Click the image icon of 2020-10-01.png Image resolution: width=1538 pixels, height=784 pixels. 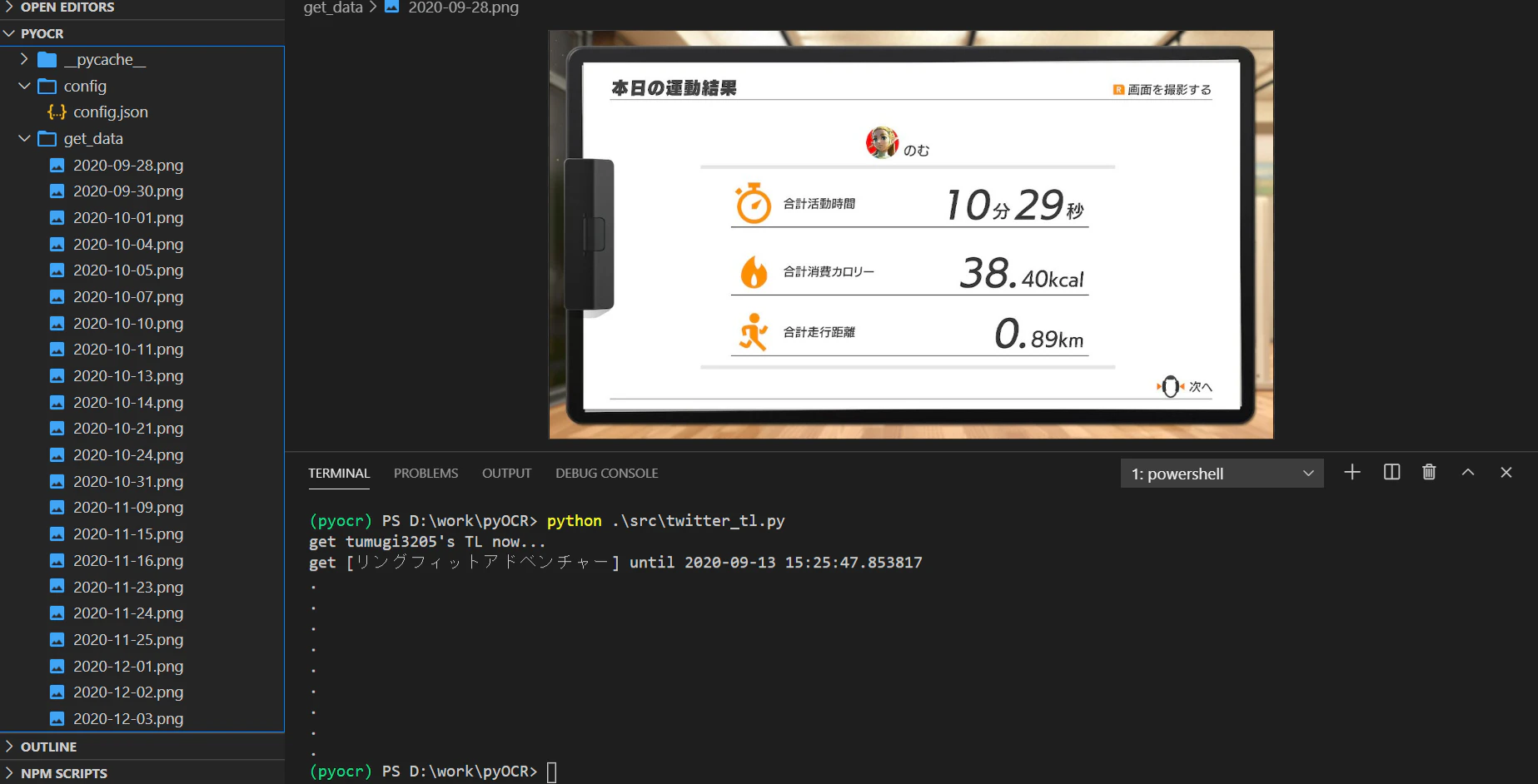tap(57, 218)
